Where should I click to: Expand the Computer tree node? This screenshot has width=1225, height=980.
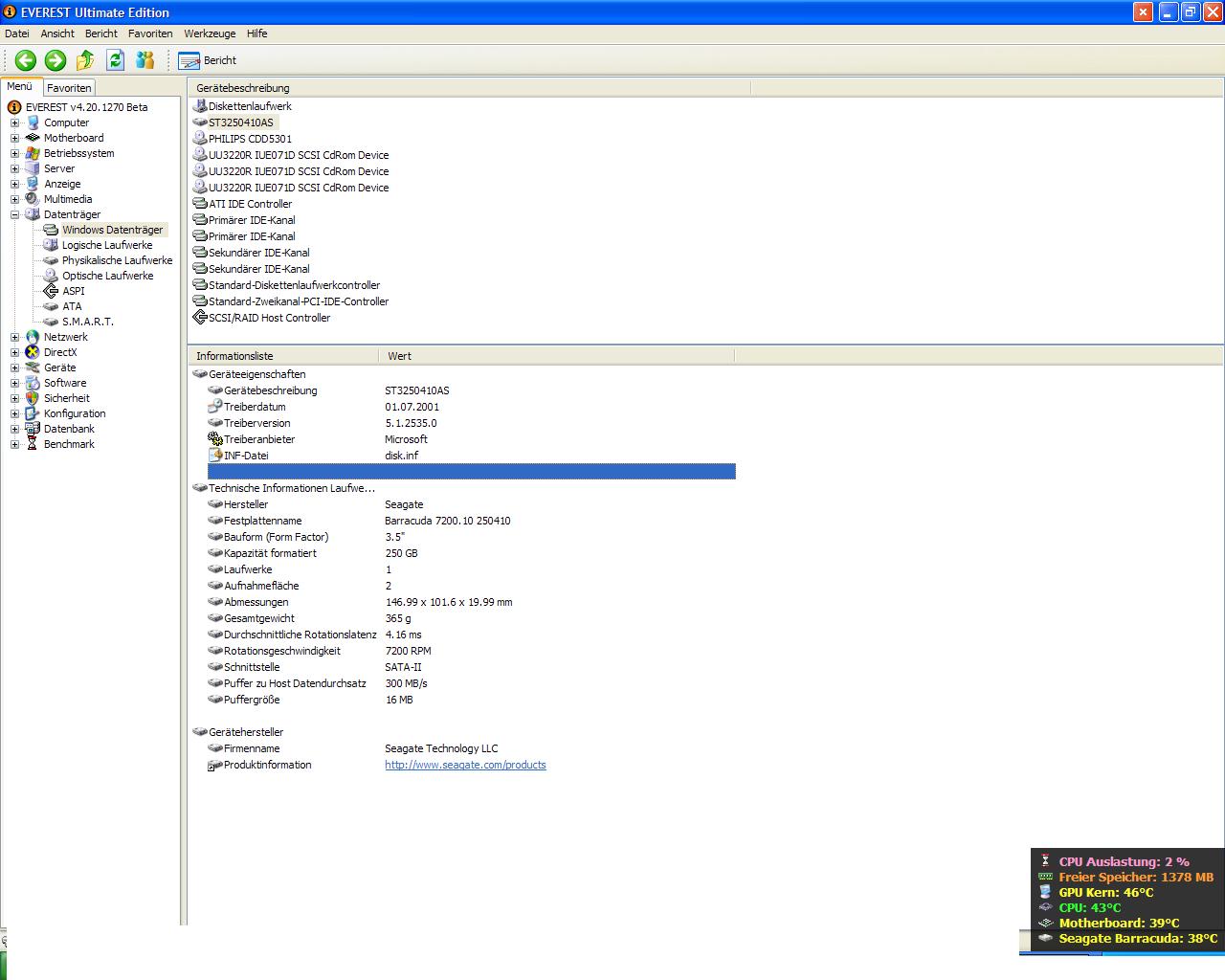(14, 122)
